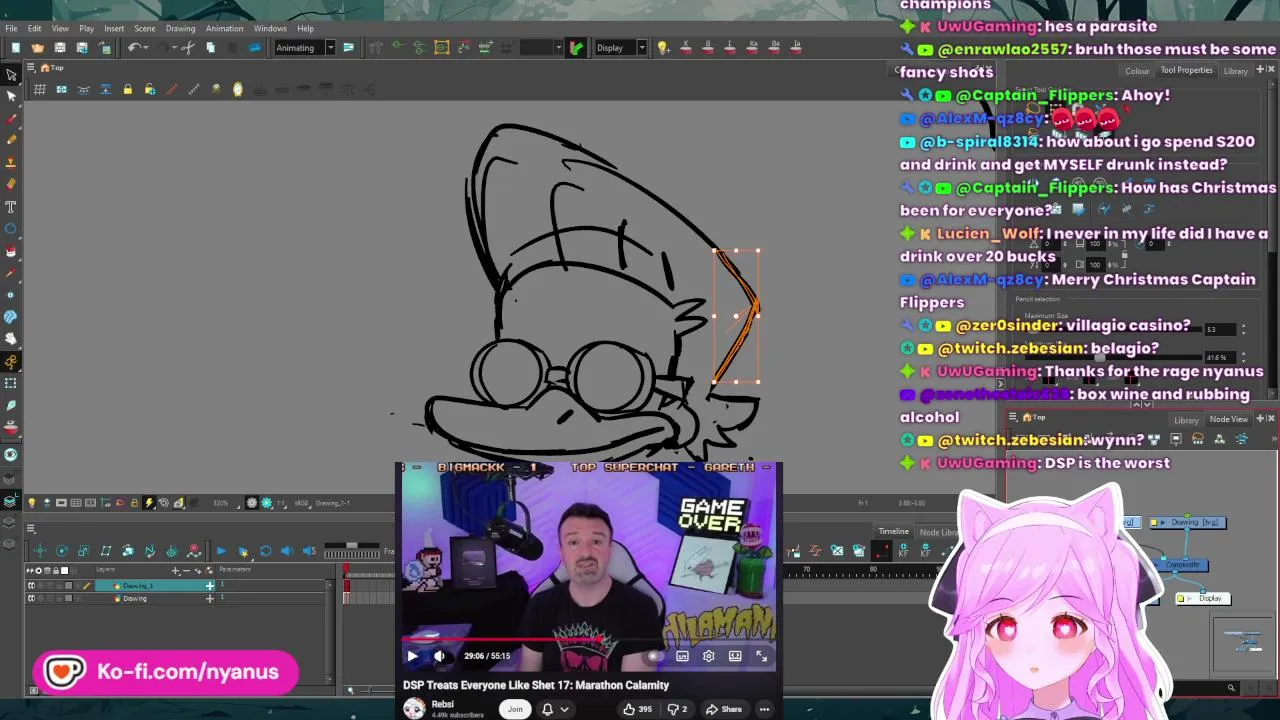Like the video with 395 likes

(637, 710)
